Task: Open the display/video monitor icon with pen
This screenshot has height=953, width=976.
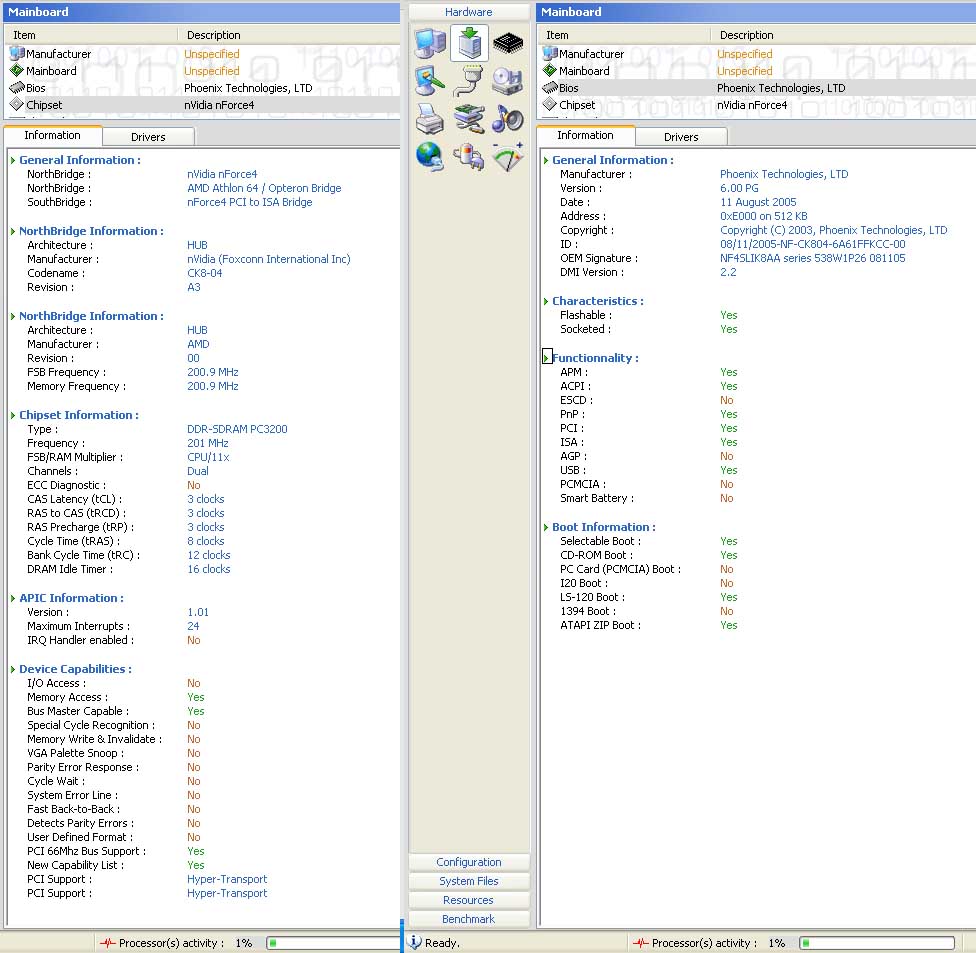Action: pos(430,81)
